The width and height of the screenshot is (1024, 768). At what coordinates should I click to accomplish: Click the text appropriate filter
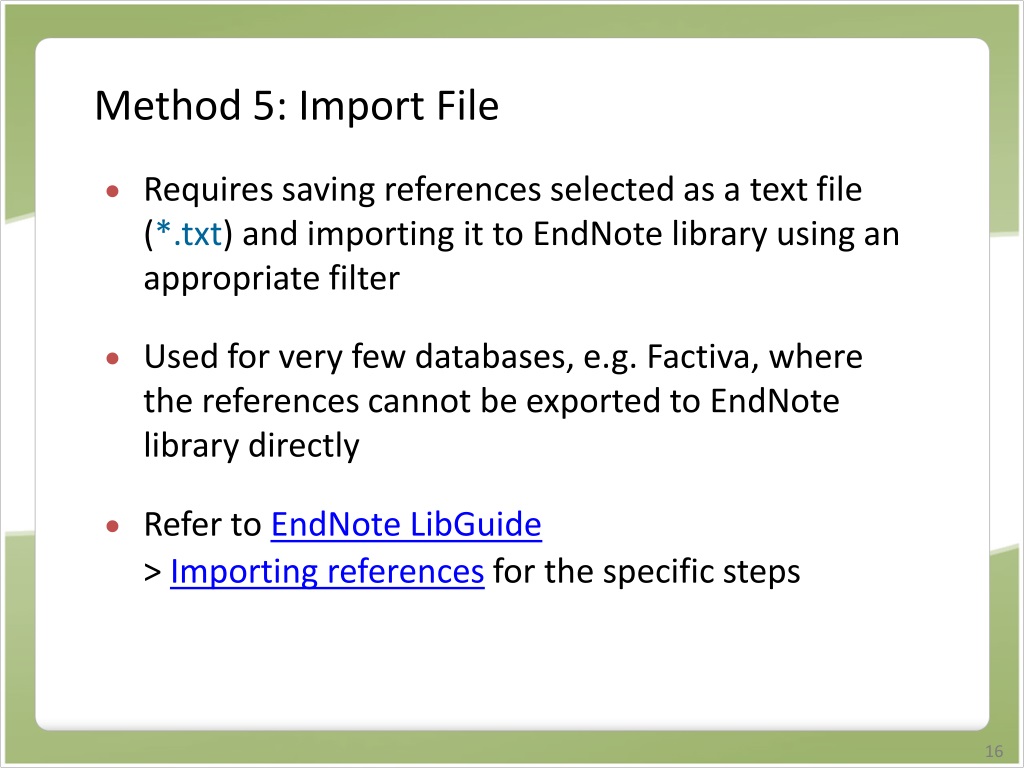click(272, 279)
